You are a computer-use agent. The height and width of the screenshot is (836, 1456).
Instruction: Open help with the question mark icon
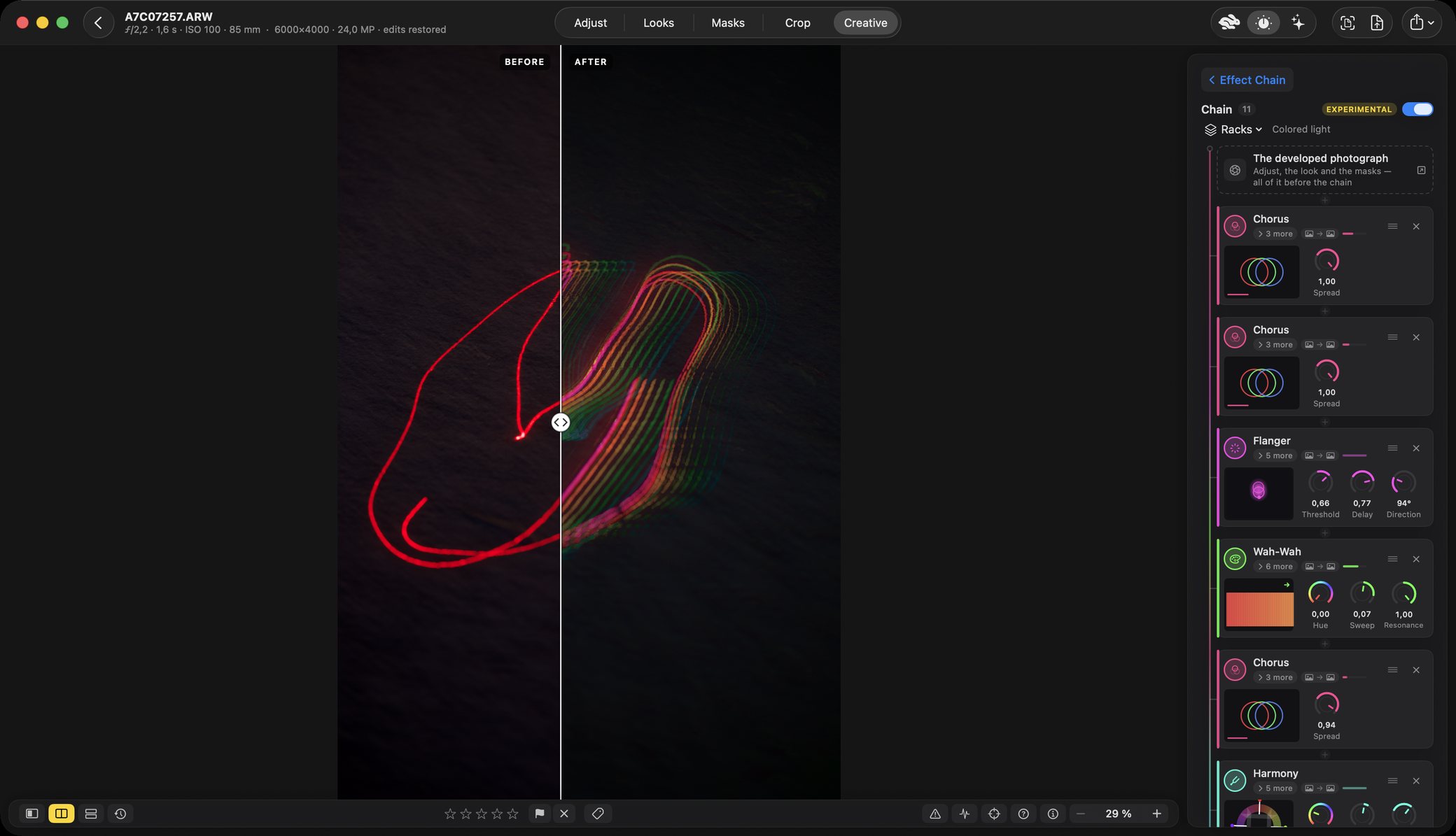click(x=1023, y=814)
